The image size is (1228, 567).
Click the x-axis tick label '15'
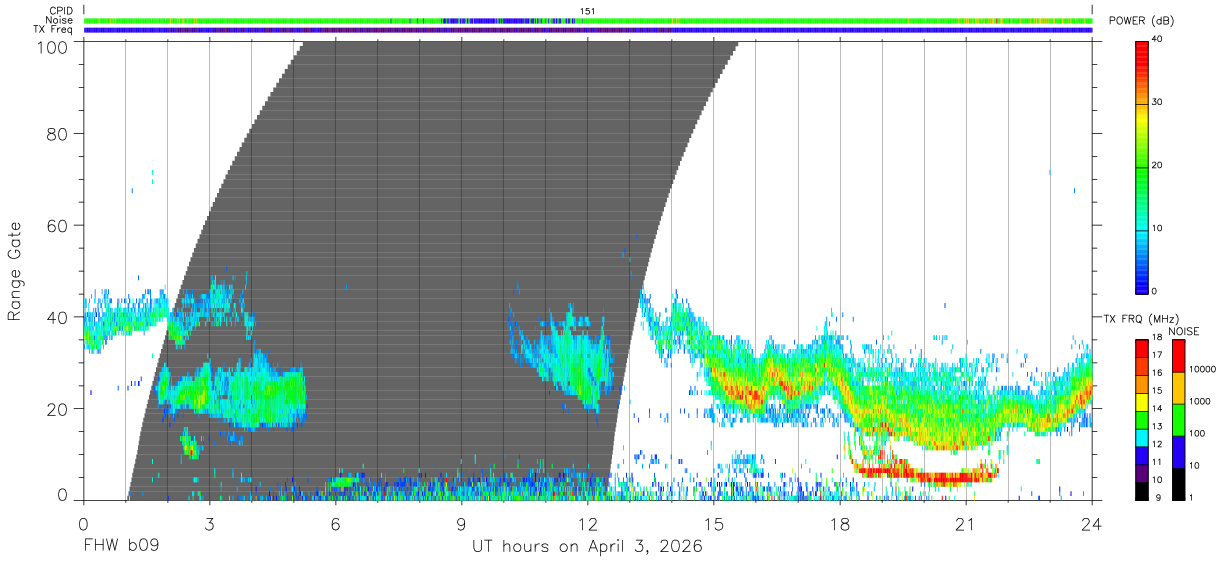pyautogui.click(x=714, y=523)
